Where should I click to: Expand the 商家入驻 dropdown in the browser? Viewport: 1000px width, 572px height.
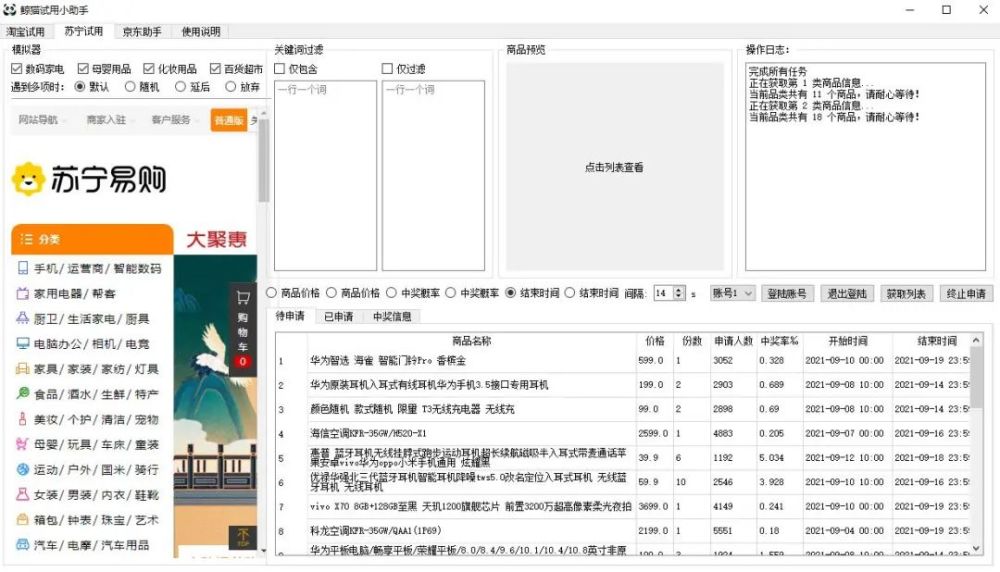[110, 119]
